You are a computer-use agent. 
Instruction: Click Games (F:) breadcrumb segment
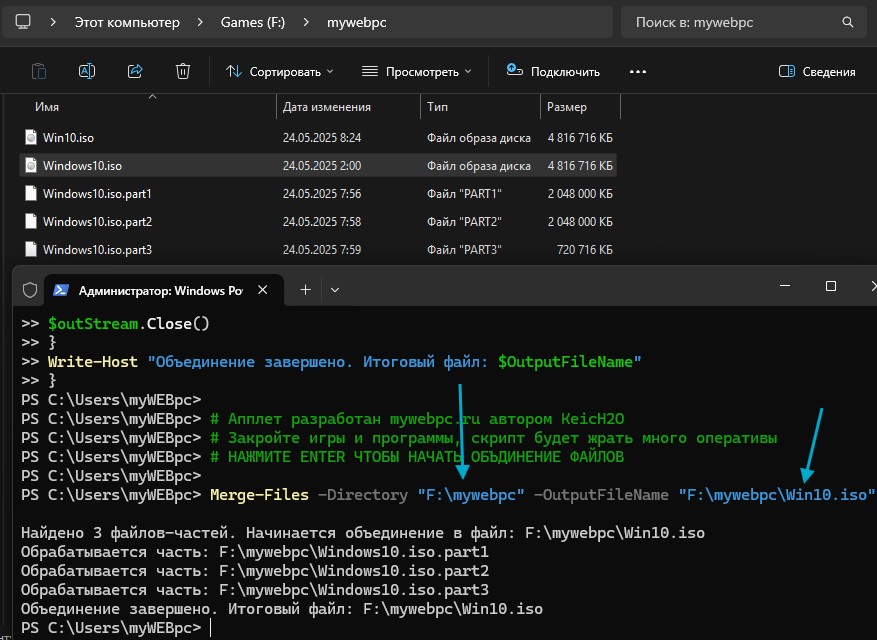coord(253,22)
